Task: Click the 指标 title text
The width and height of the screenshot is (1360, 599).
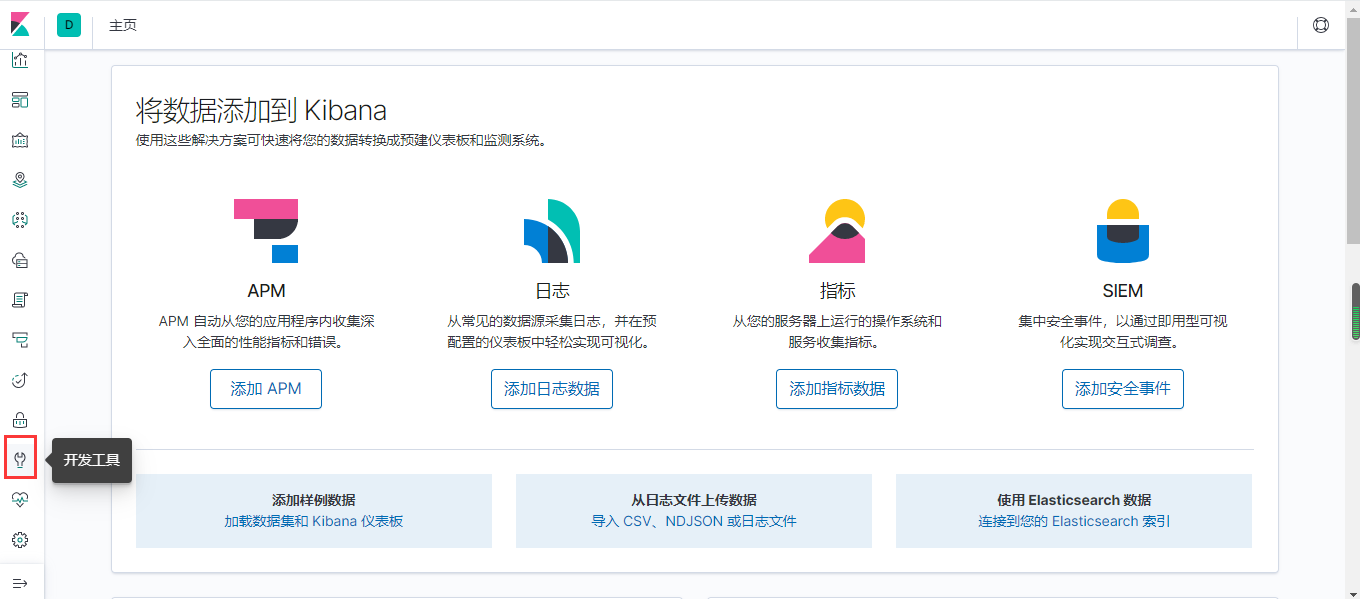Action: 837,291
